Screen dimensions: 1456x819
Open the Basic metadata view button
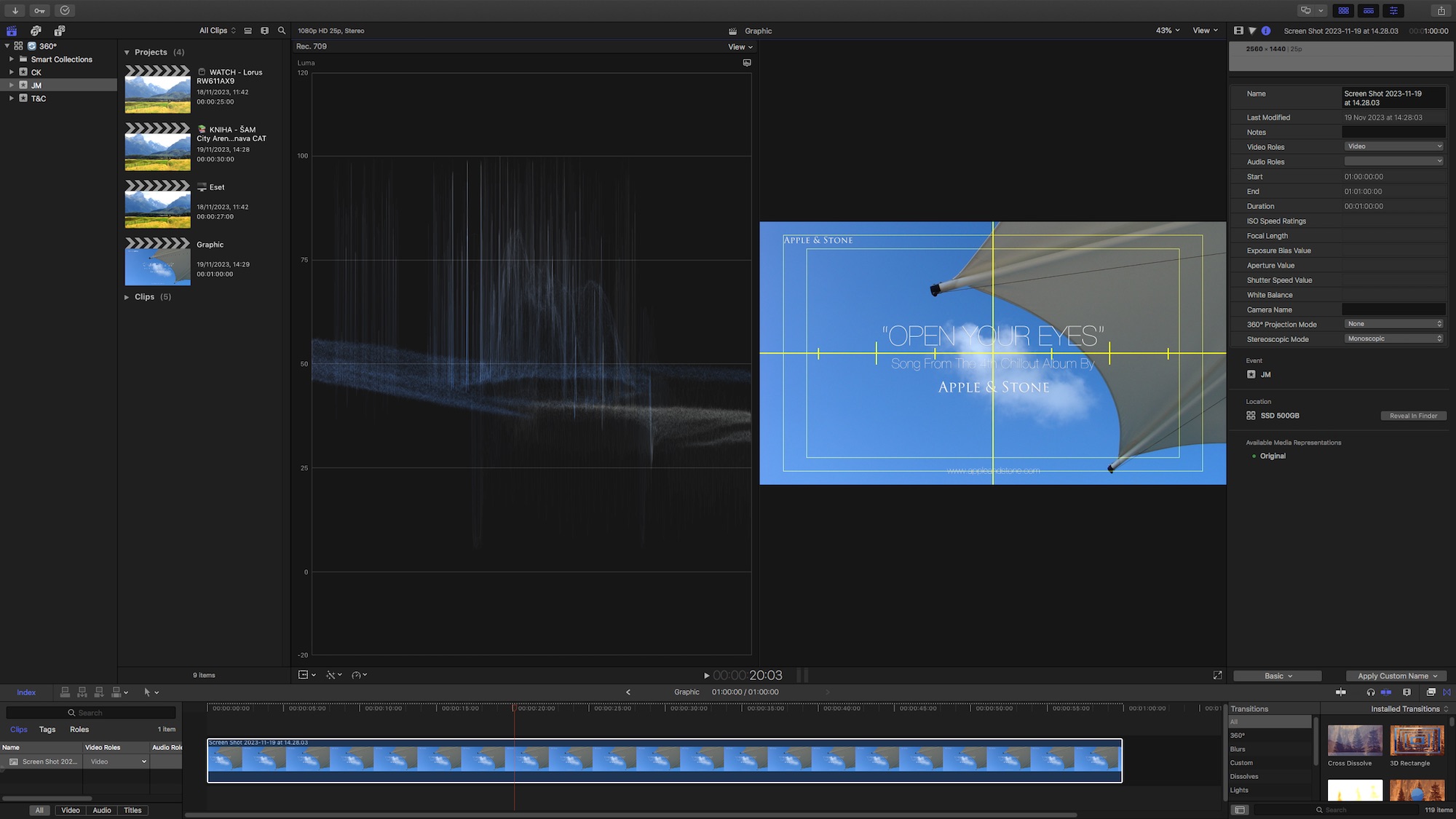[1278, 676]
